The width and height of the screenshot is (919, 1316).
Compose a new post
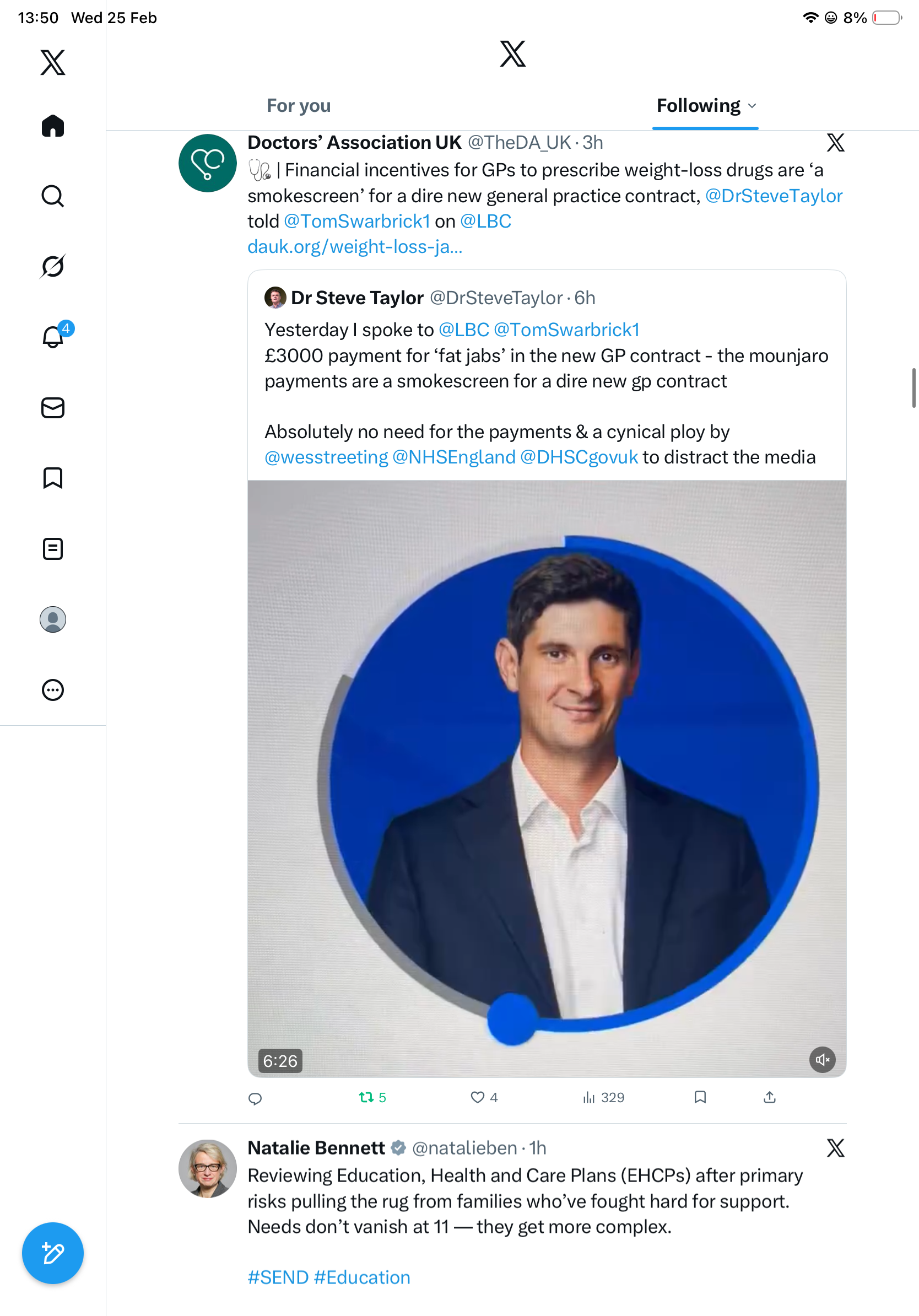pos(53,1253)
